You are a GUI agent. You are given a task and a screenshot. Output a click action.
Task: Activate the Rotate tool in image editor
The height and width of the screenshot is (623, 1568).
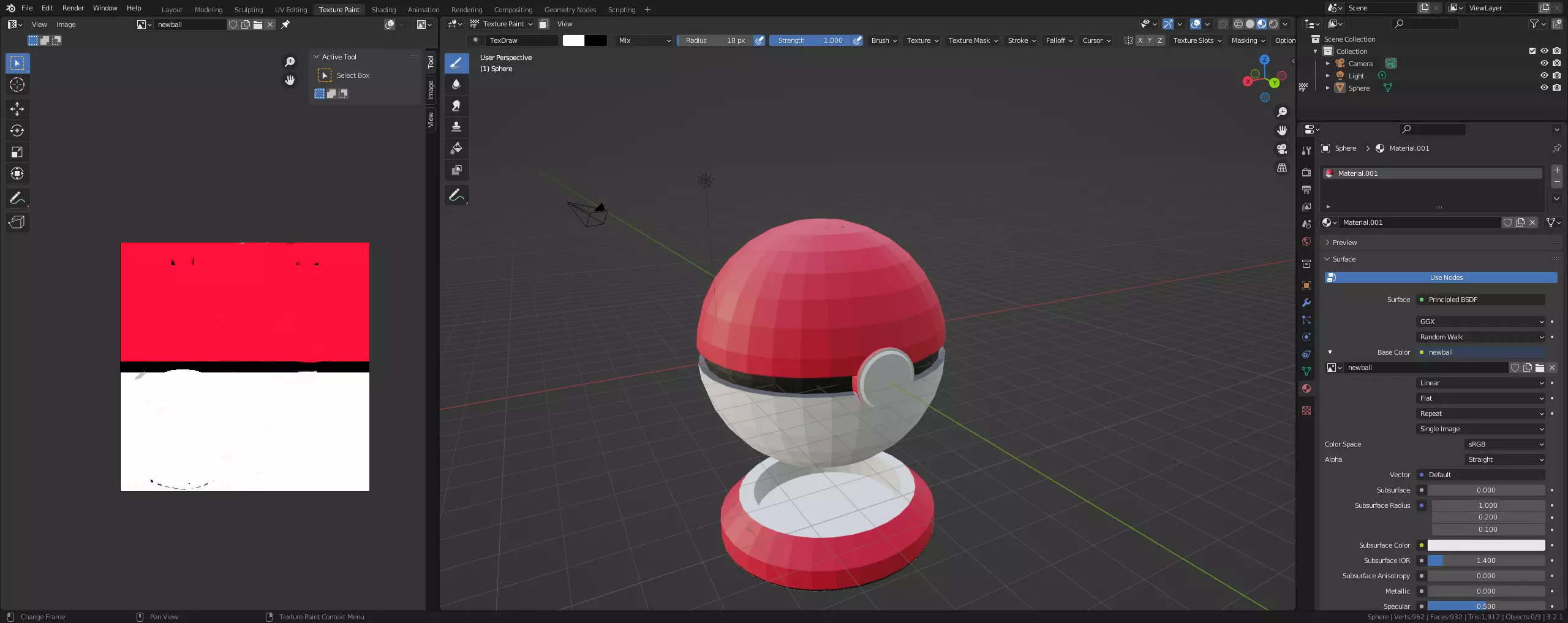17,130
